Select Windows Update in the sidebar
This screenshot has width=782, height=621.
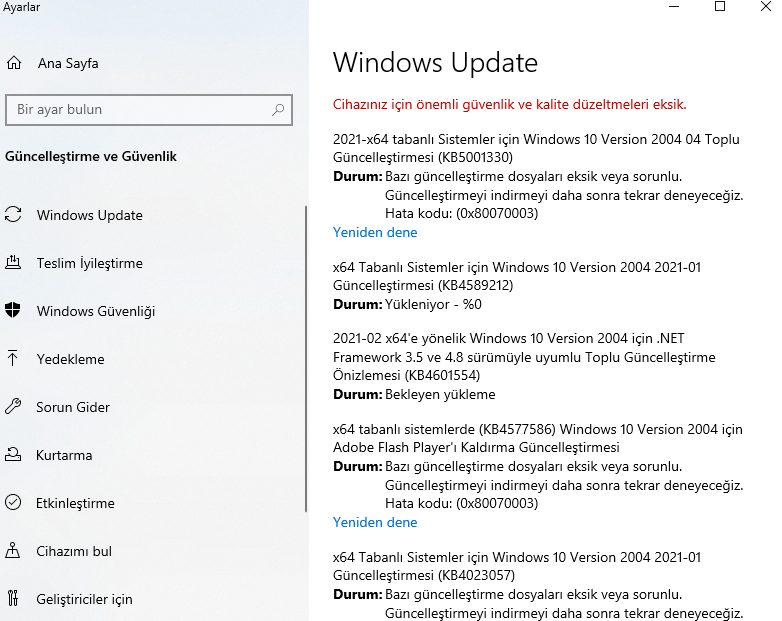tap(90, 215)
